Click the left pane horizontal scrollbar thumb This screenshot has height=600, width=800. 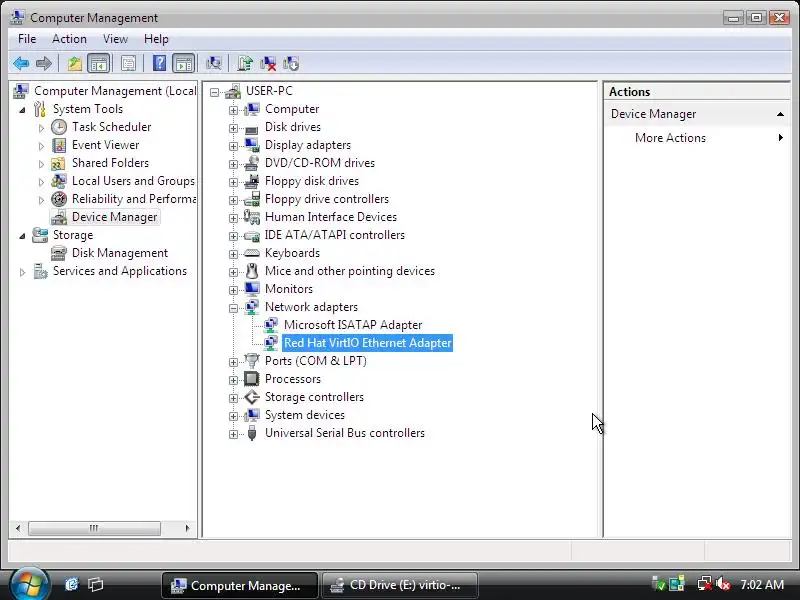(94, 528)
